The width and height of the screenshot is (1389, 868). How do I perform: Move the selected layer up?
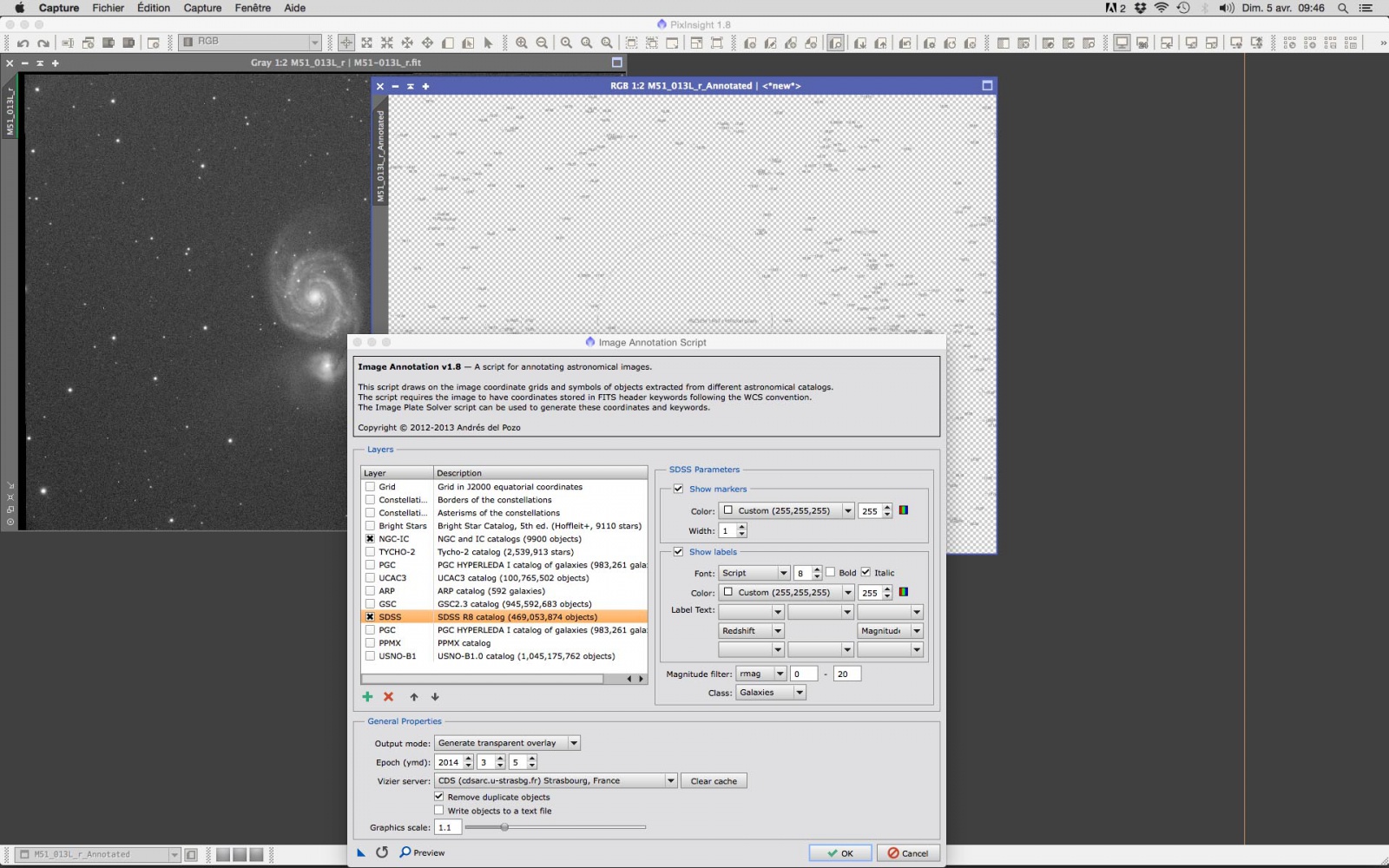coord(414,696)
